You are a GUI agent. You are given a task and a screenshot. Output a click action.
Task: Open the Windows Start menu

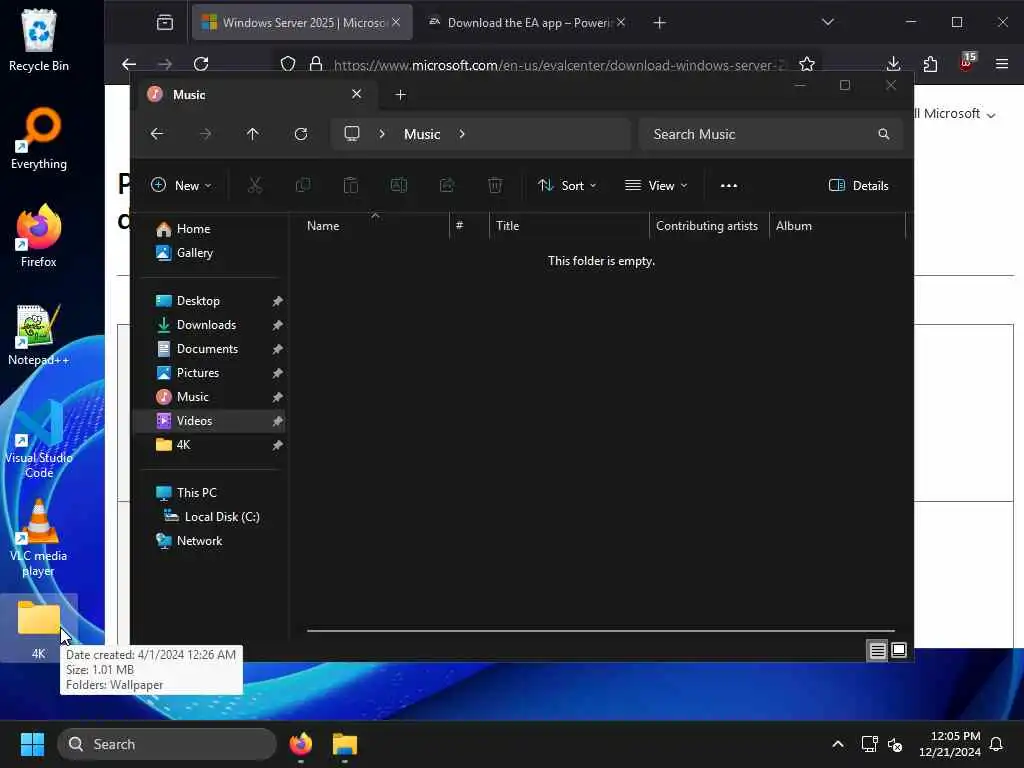click(x=32, y=744)
